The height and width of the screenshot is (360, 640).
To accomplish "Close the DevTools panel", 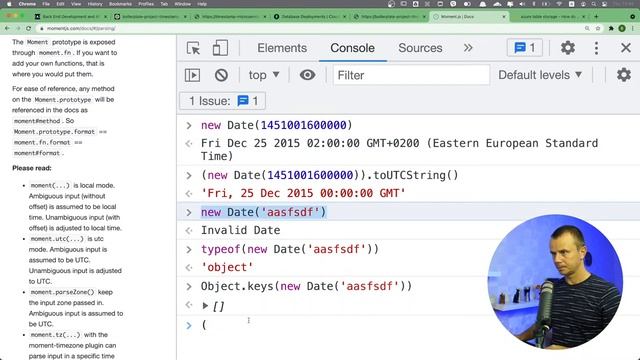I will (626, 48).
